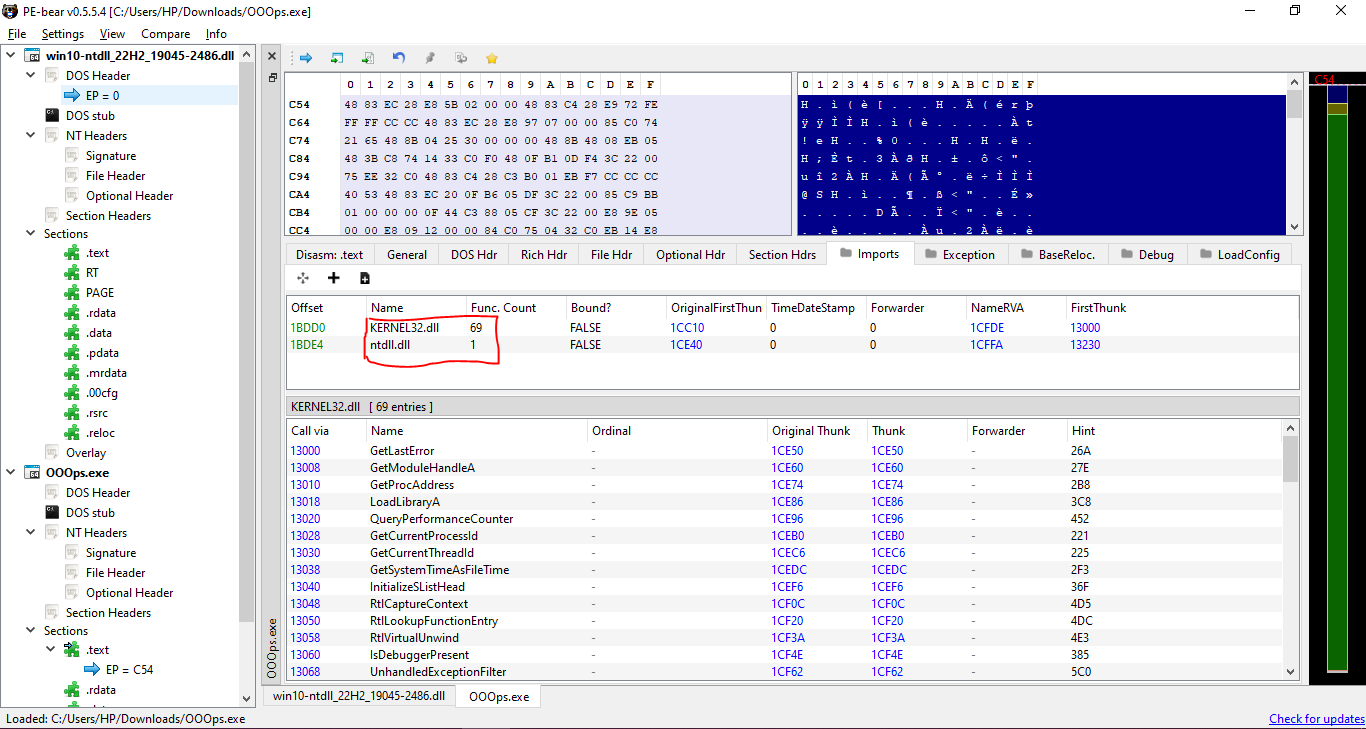The height and width of the screenshot is (729, 1366).
Task: Select the EP = 0 entry point item
Action: pos(102,95)
